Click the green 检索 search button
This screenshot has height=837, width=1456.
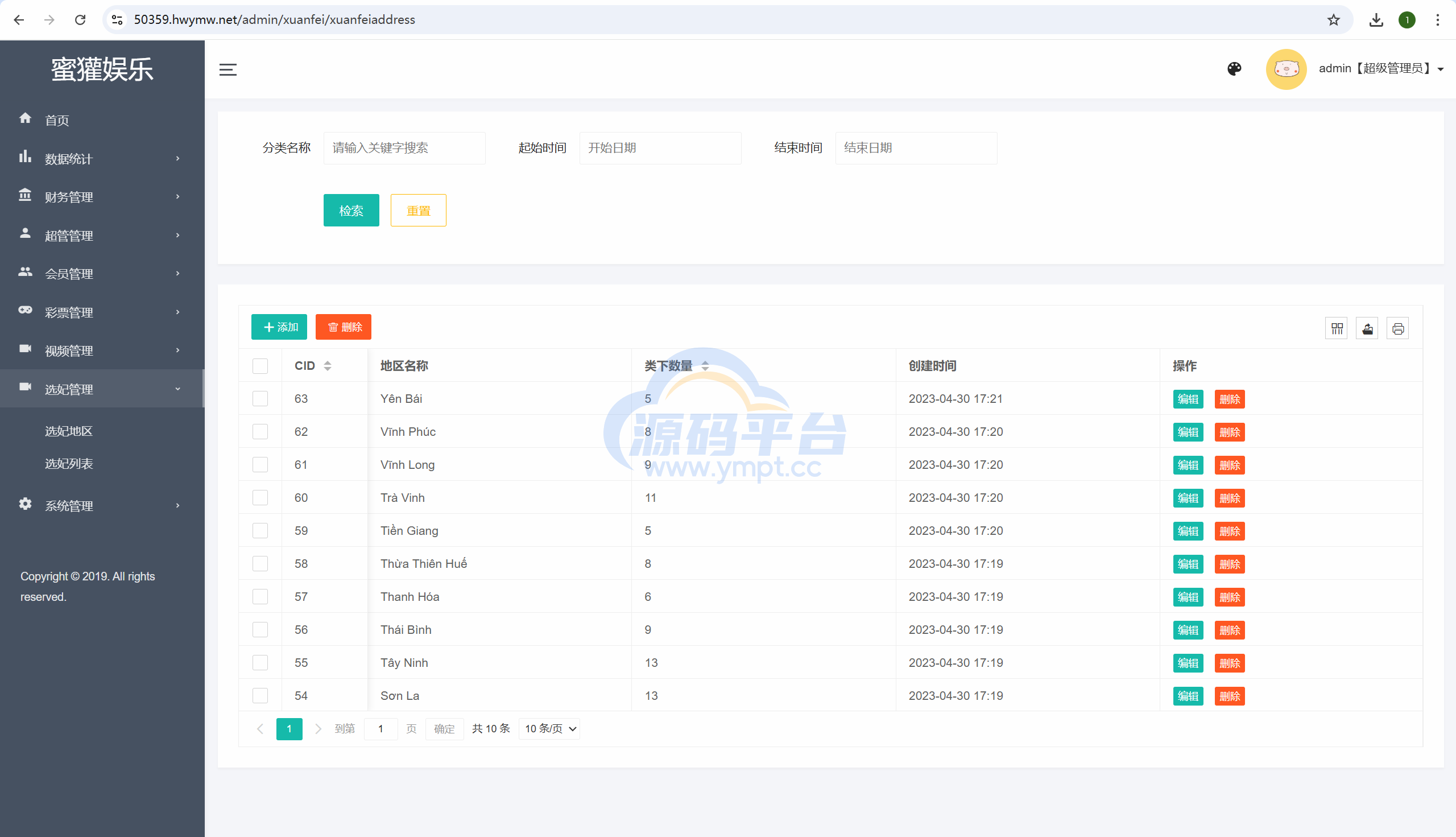[x=351, y=211]
